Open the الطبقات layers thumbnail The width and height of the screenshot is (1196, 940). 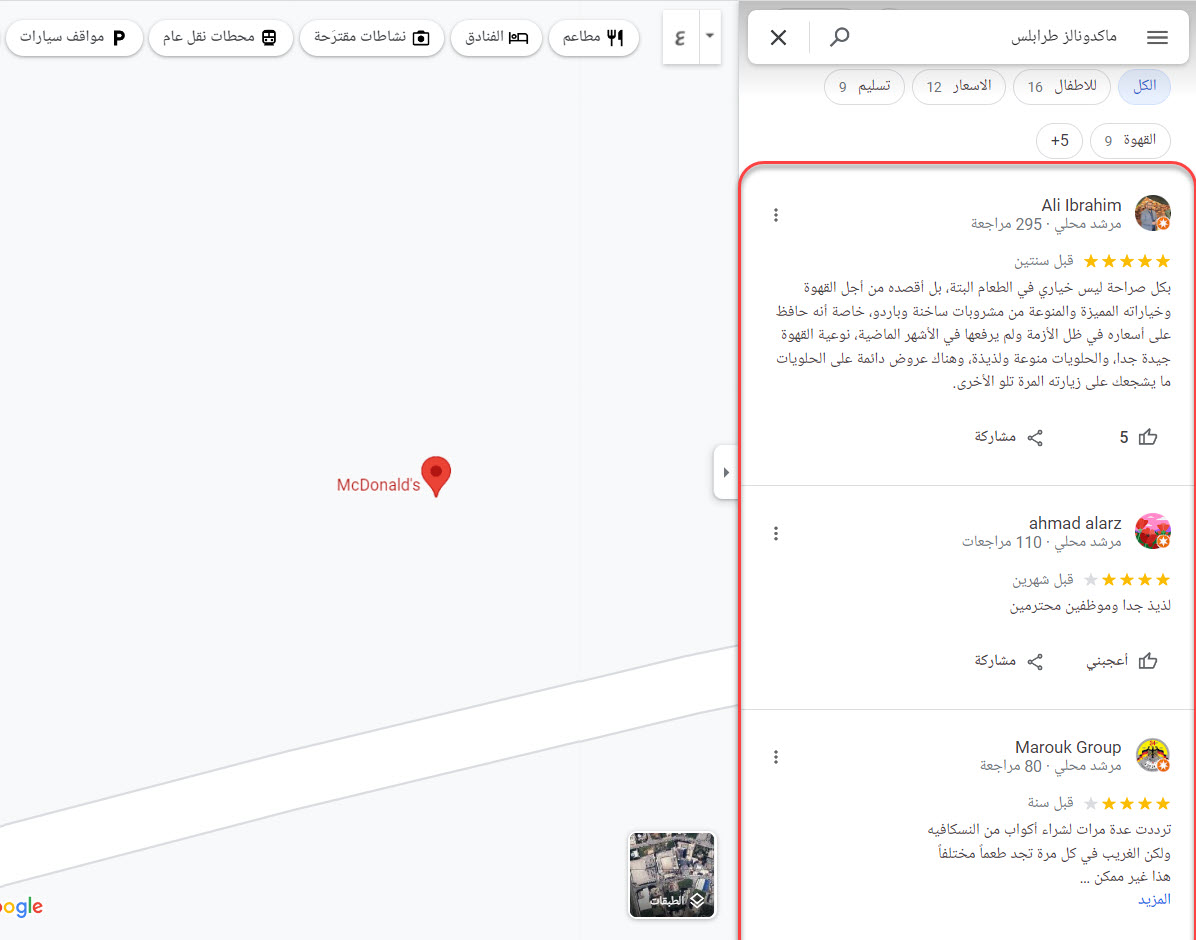[672, 875]
